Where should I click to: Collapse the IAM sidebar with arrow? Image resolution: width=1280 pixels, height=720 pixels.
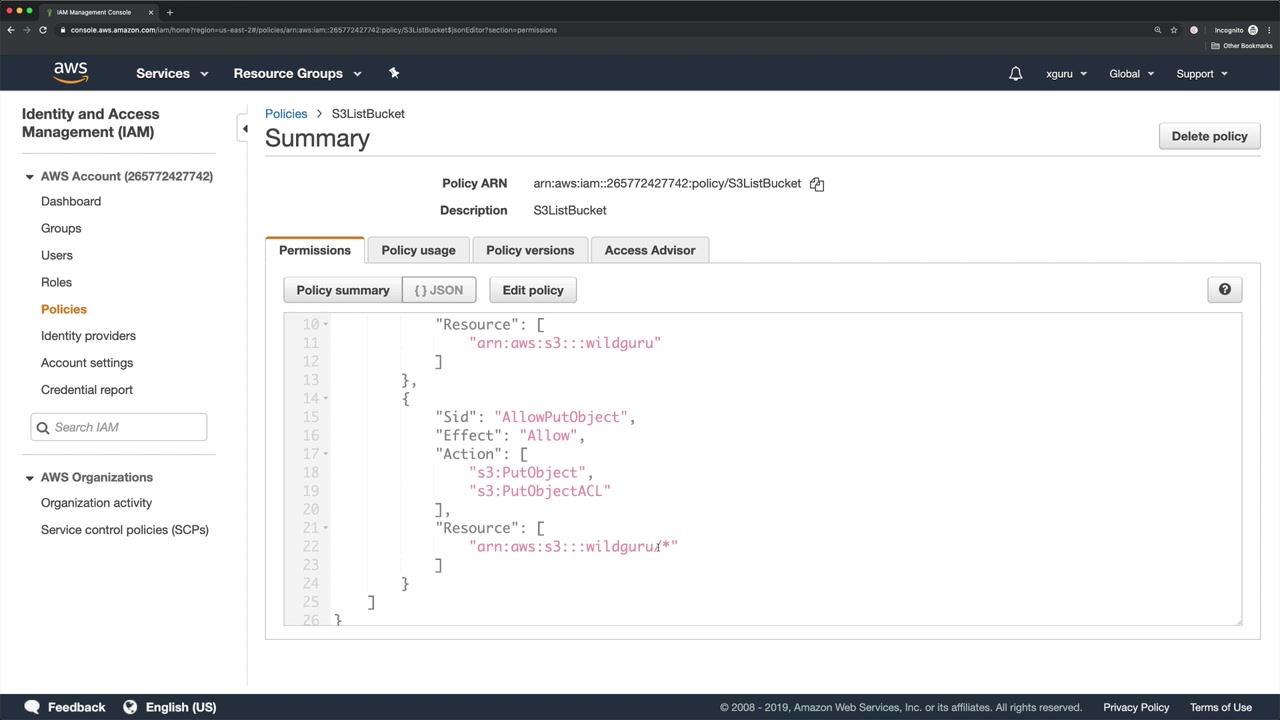pos(245,129)
